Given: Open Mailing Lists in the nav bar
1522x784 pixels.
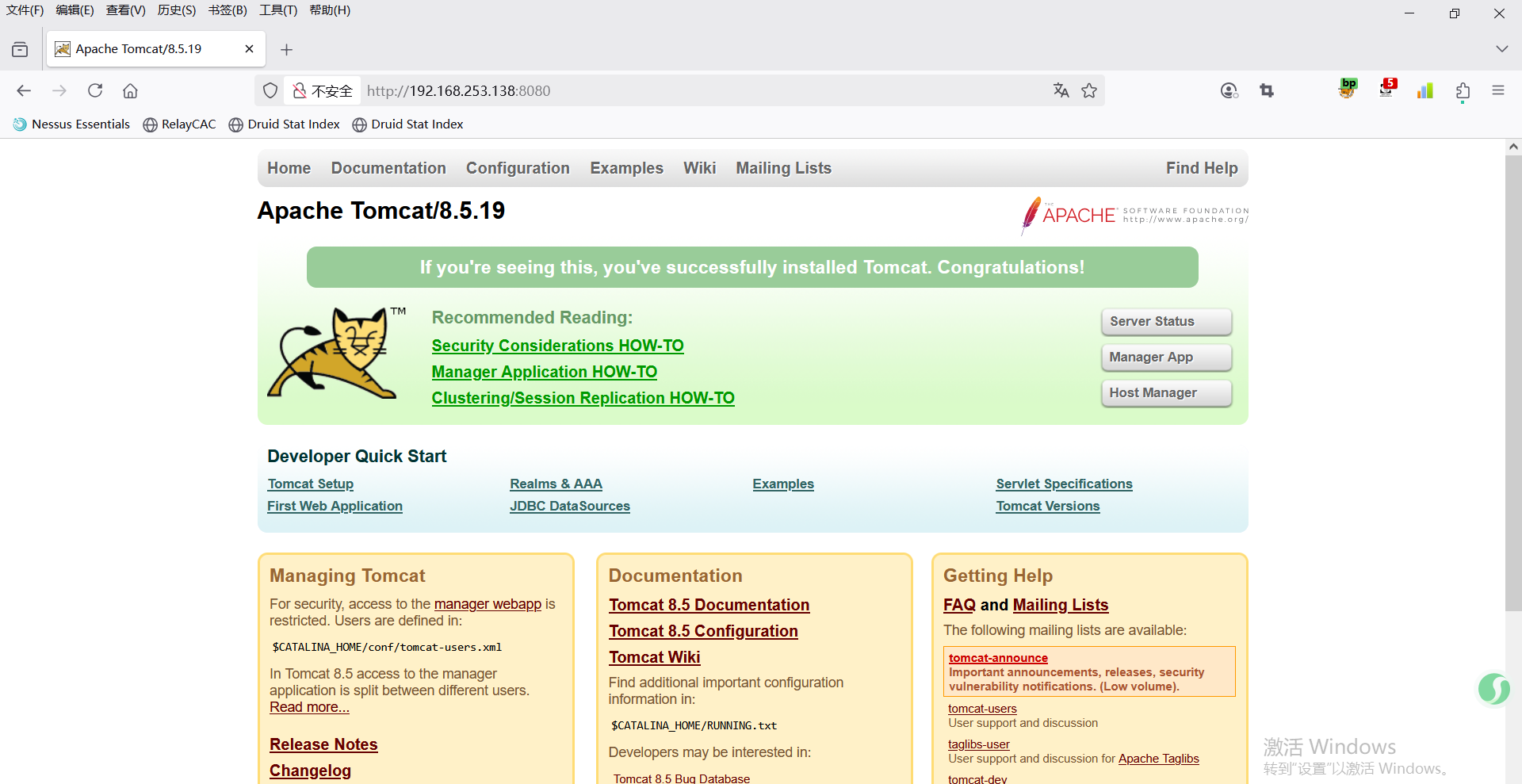Looking at the screenshot, I should (x=783, y=168).
